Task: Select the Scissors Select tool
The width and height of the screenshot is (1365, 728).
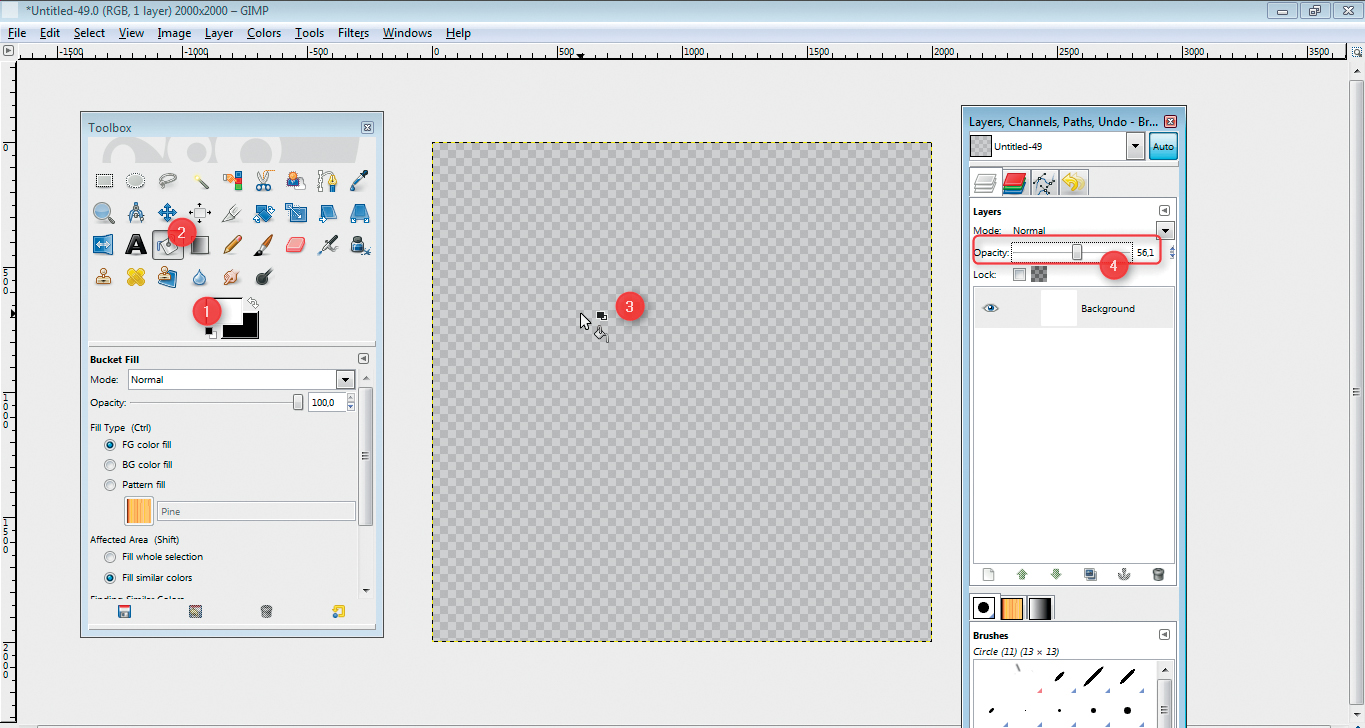Action: (264, 181)
